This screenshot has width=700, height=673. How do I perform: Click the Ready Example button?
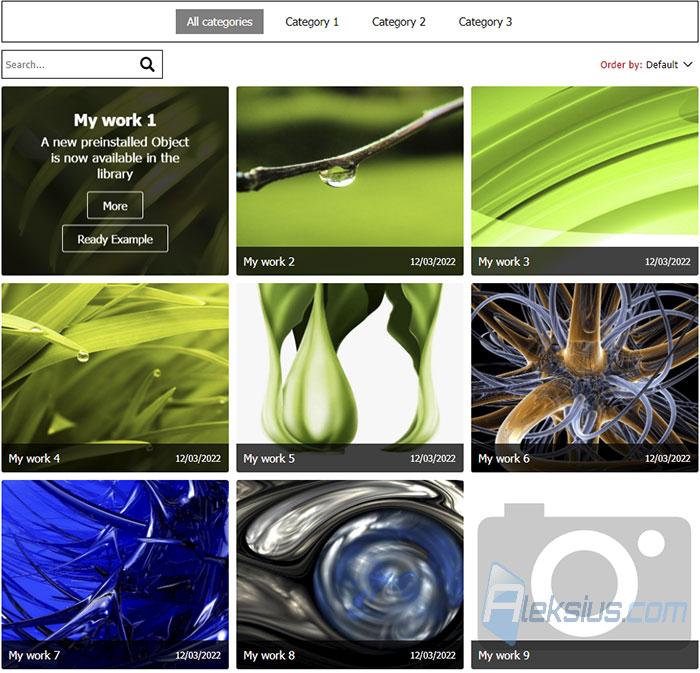[x=115, y=239]
